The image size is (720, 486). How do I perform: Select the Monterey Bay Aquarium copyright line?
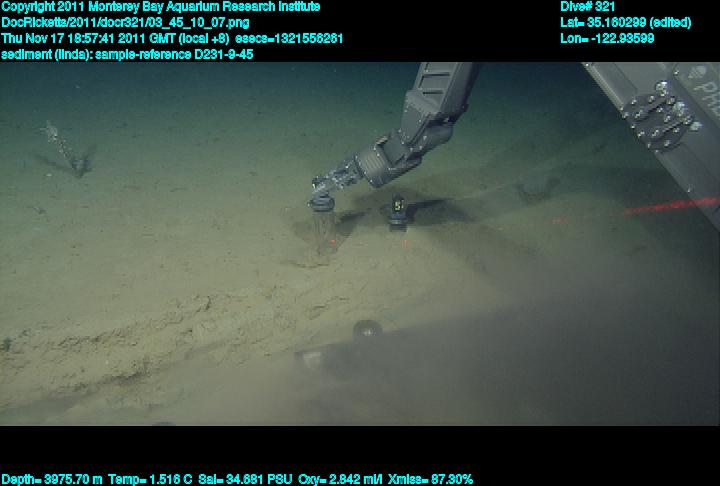click(160, 7)
